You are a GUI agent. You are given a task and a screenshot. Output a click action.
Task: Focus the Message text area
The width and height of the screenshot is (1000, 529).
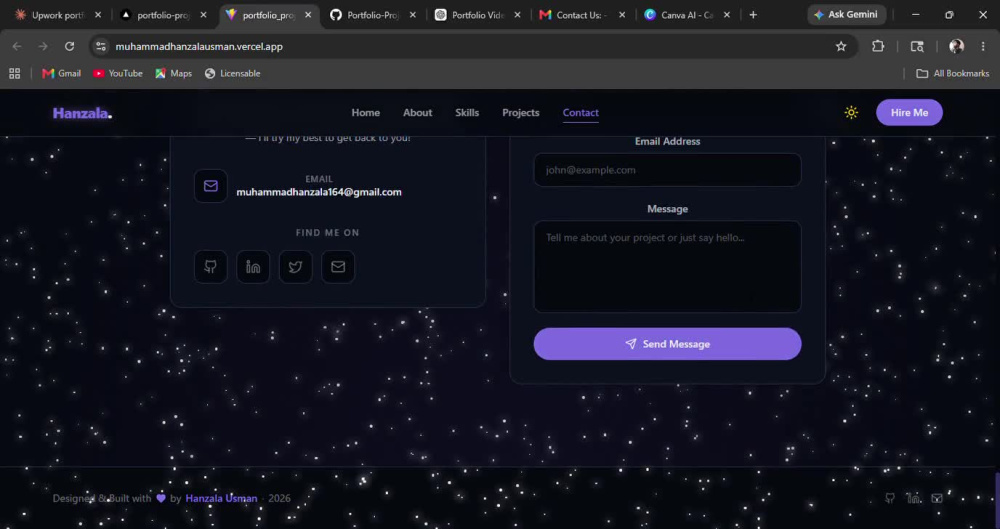(x=667, y=267)
